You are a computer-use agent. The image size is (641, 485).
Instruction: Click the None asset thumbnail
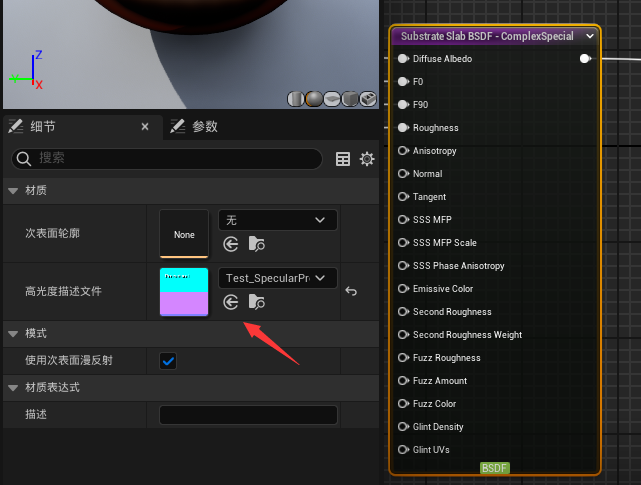pyautogui.click(x=184, y=234)
